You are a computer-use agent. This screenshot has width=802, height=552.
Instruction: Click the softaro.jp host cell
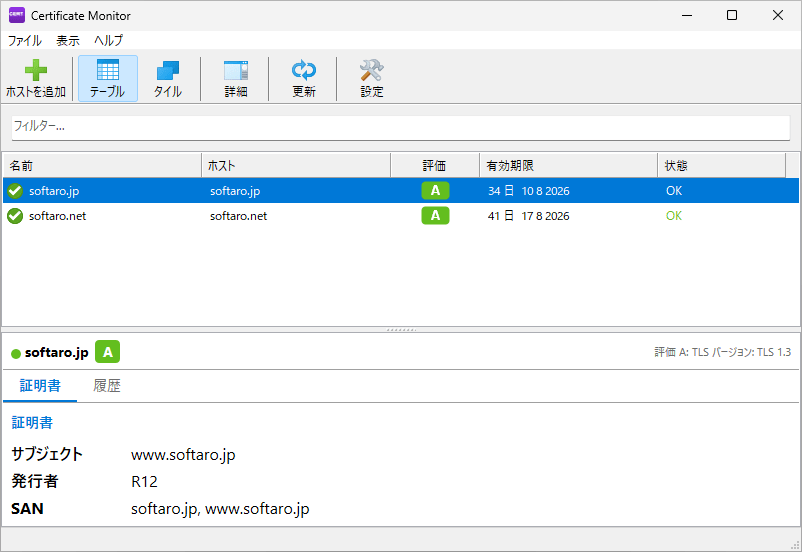[235, 191]
